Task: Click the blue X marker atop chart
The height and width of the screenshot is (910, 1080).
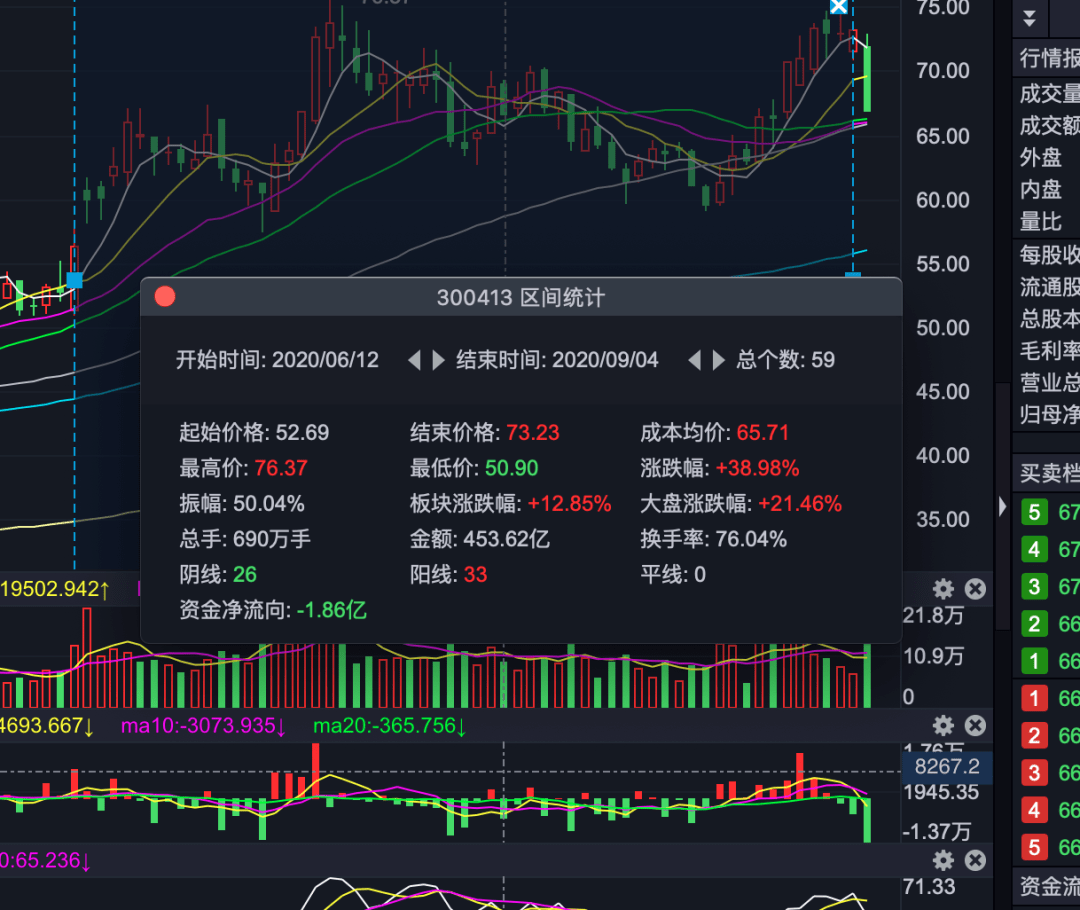Action: [x=839, y=6]
